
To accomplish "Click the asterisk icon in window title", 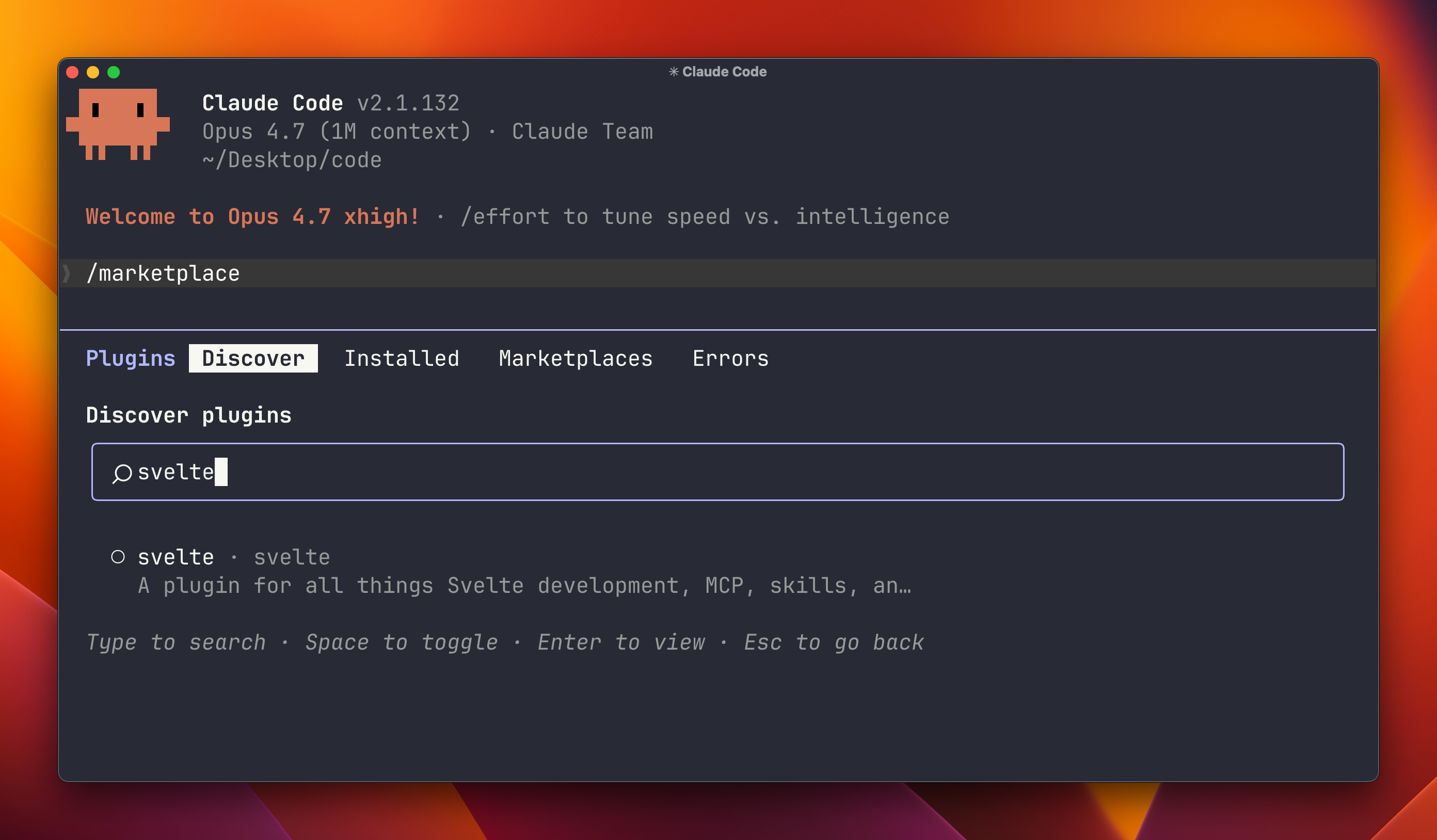I will (x=674, y=72).
